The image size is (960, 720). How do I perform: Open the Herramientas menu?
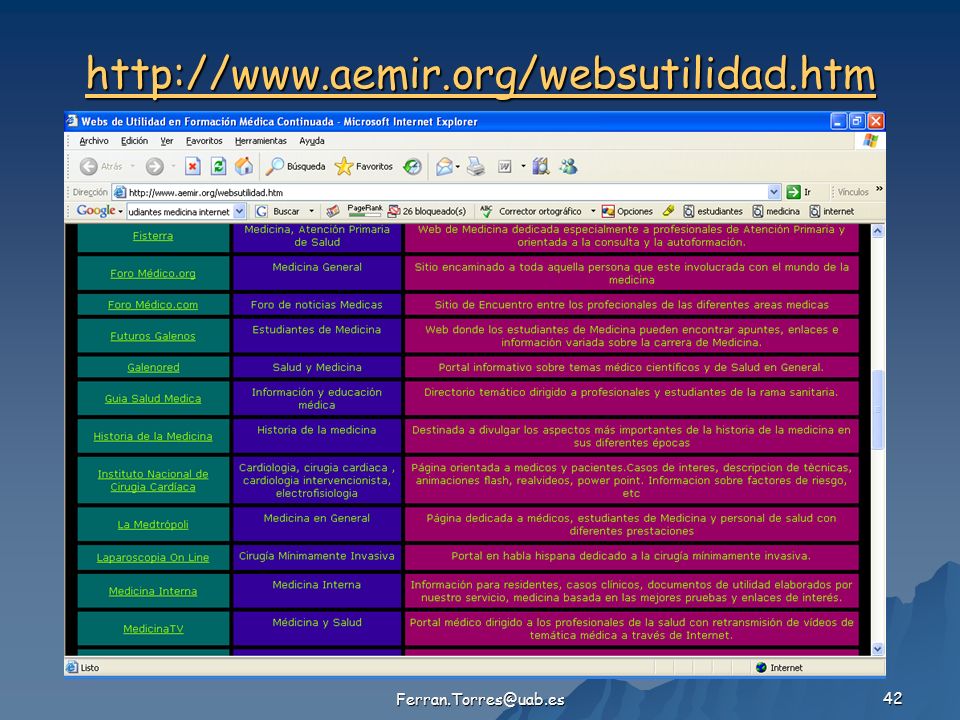(x=261, y=141)
